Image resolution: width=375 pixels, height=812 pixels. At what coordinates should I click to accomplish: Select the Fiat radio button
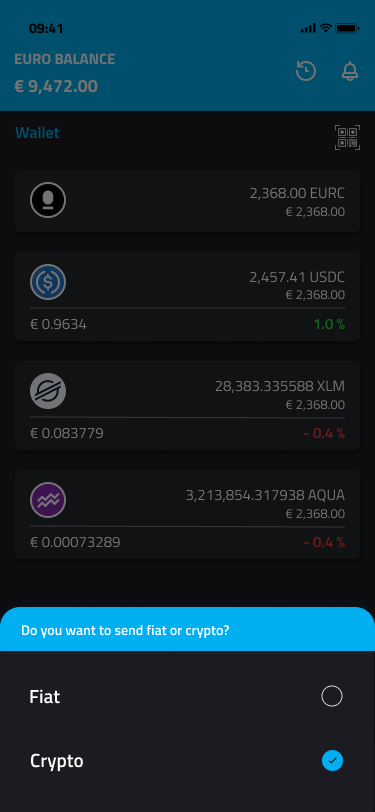click(332, 696)
